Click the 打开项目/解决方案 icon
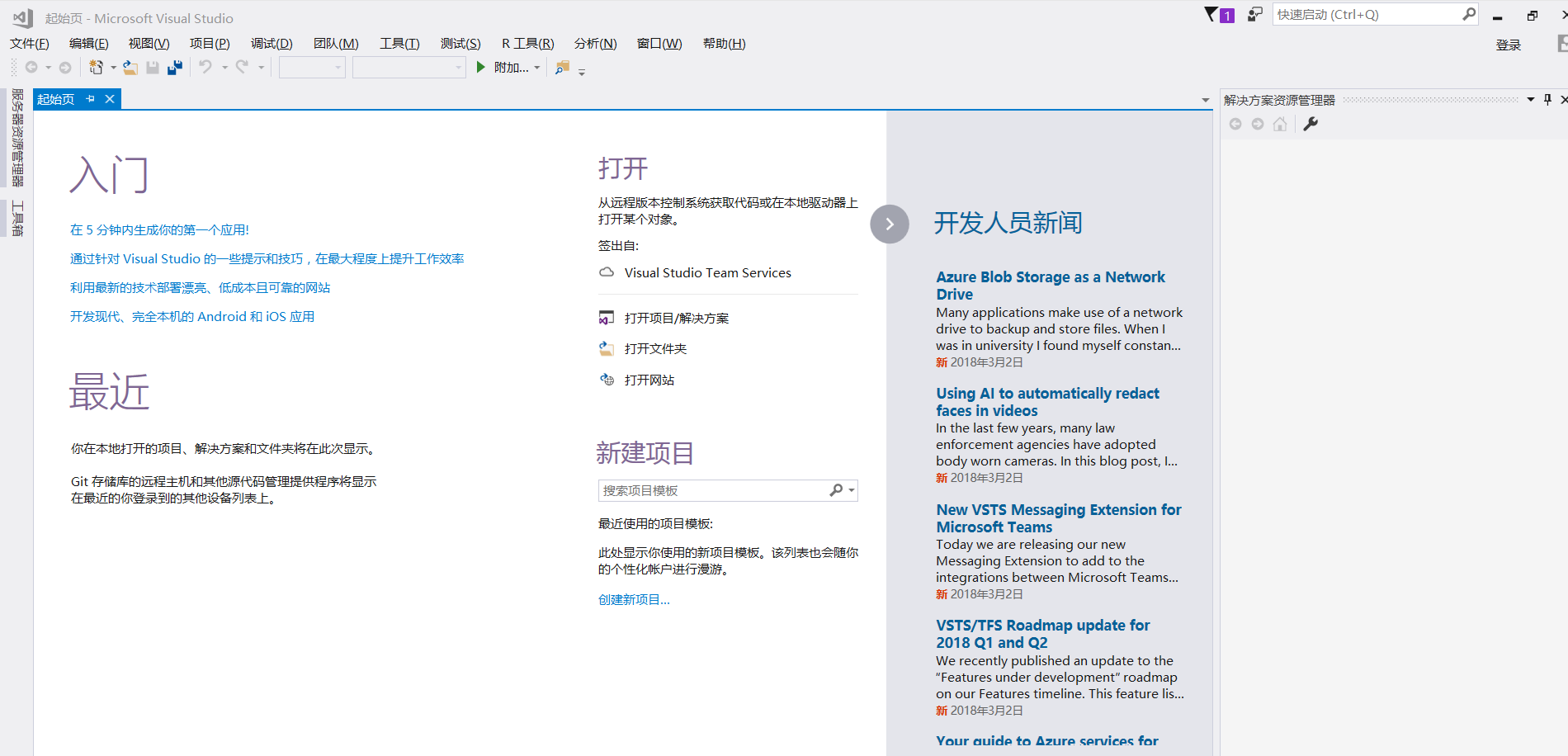Viewport: 1568px width, 756px height. [x=607, y=318]
